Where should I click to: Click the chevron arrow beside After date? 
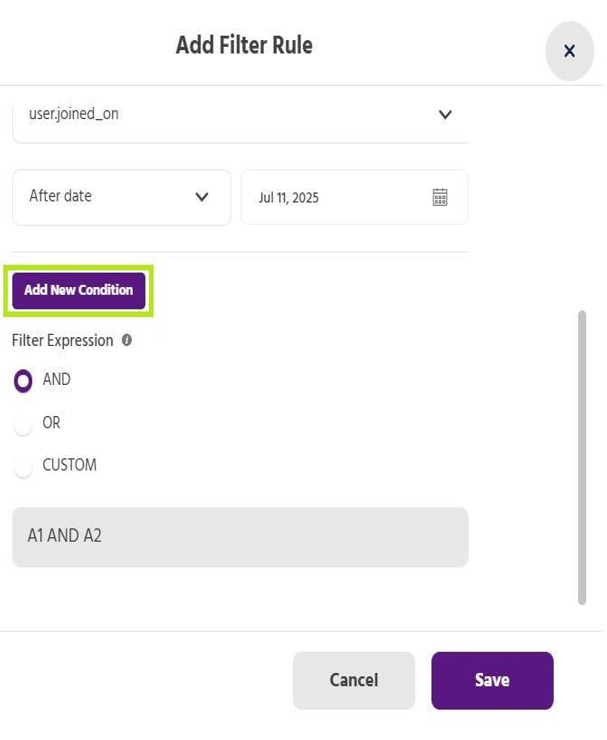(202, 197)
